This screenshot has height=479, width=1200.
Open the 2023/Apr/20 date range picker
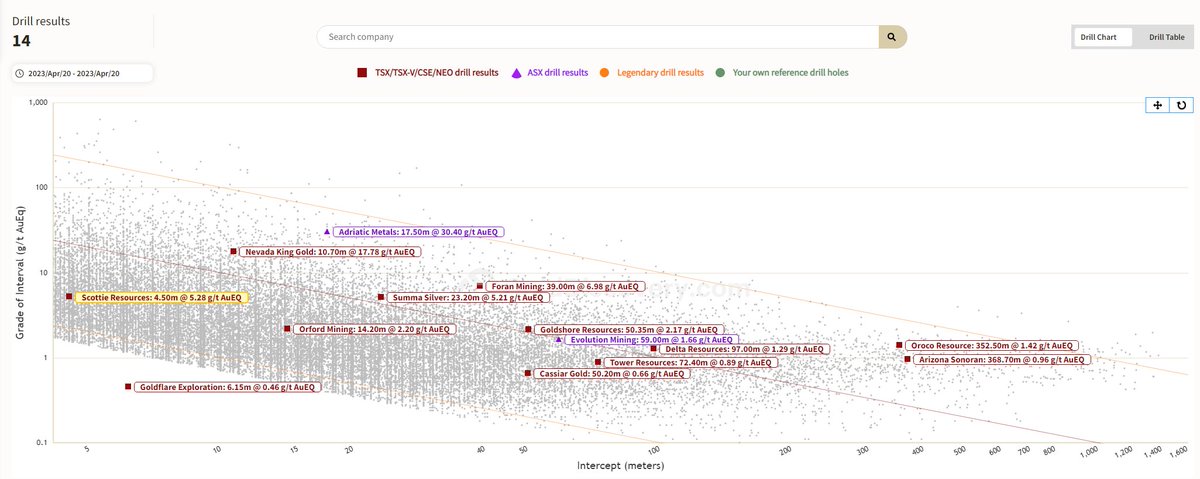coord(82,74)
